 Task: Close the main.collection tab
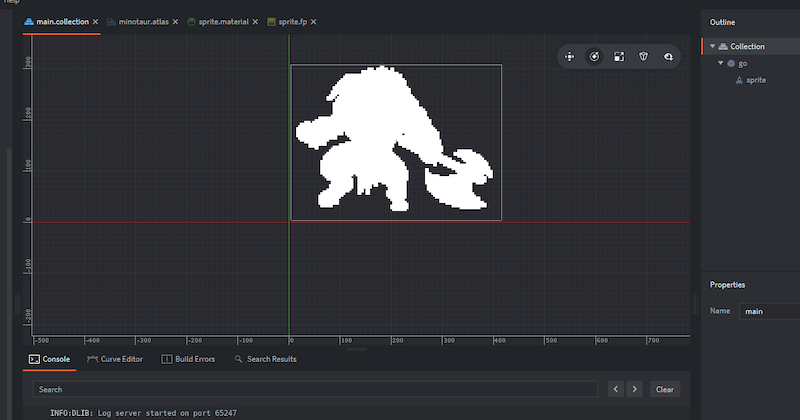(95, 21)
